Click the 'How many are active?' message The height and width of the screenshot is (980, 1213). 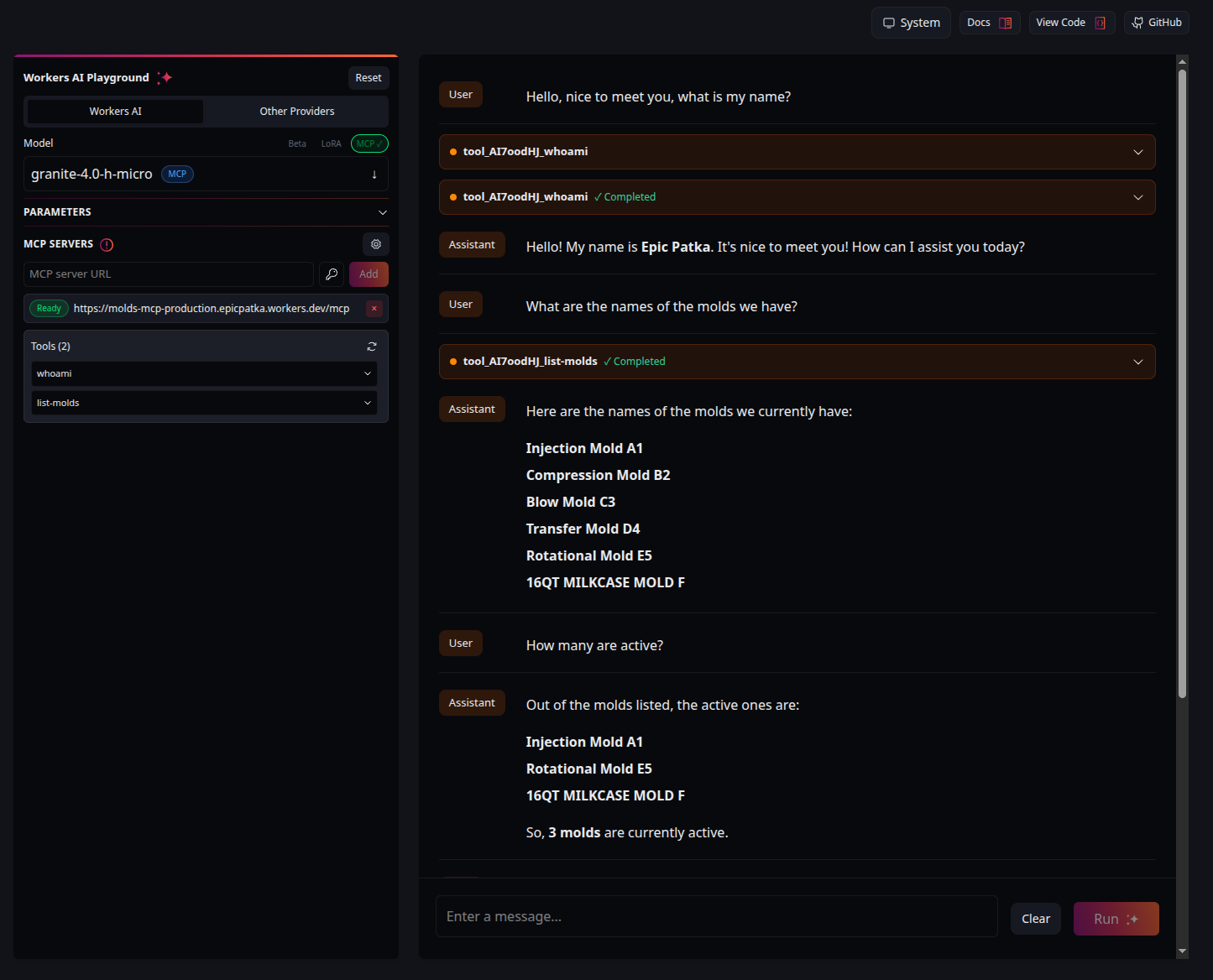pos(594,646)
